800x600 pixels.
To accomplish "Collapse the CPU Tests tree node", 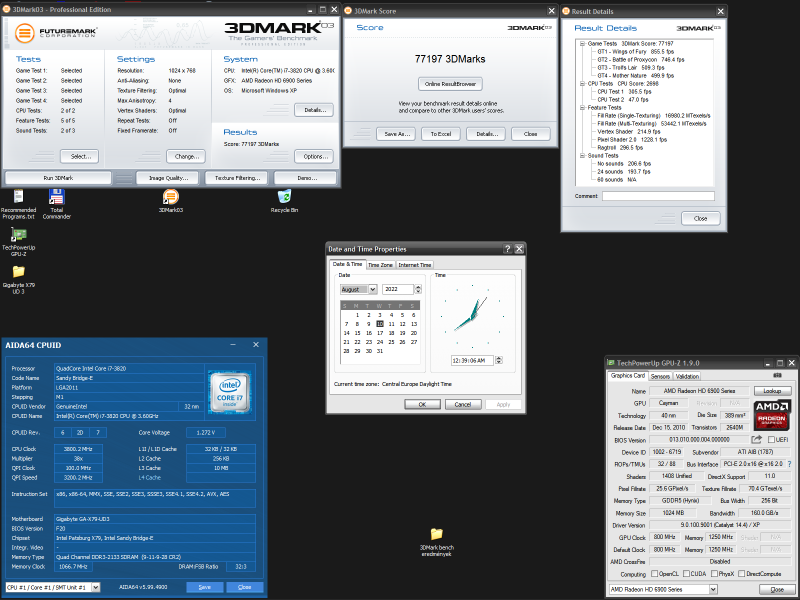I will tap(582, 84).
